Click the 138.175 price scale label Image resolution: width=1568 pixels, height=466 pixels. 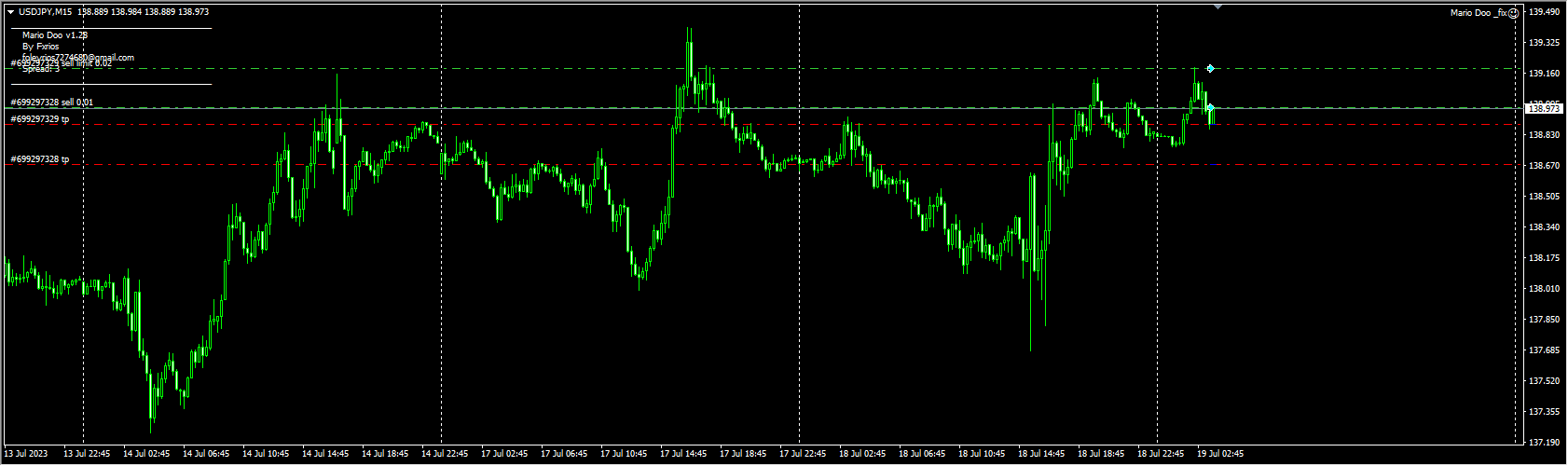point(1545,258)
